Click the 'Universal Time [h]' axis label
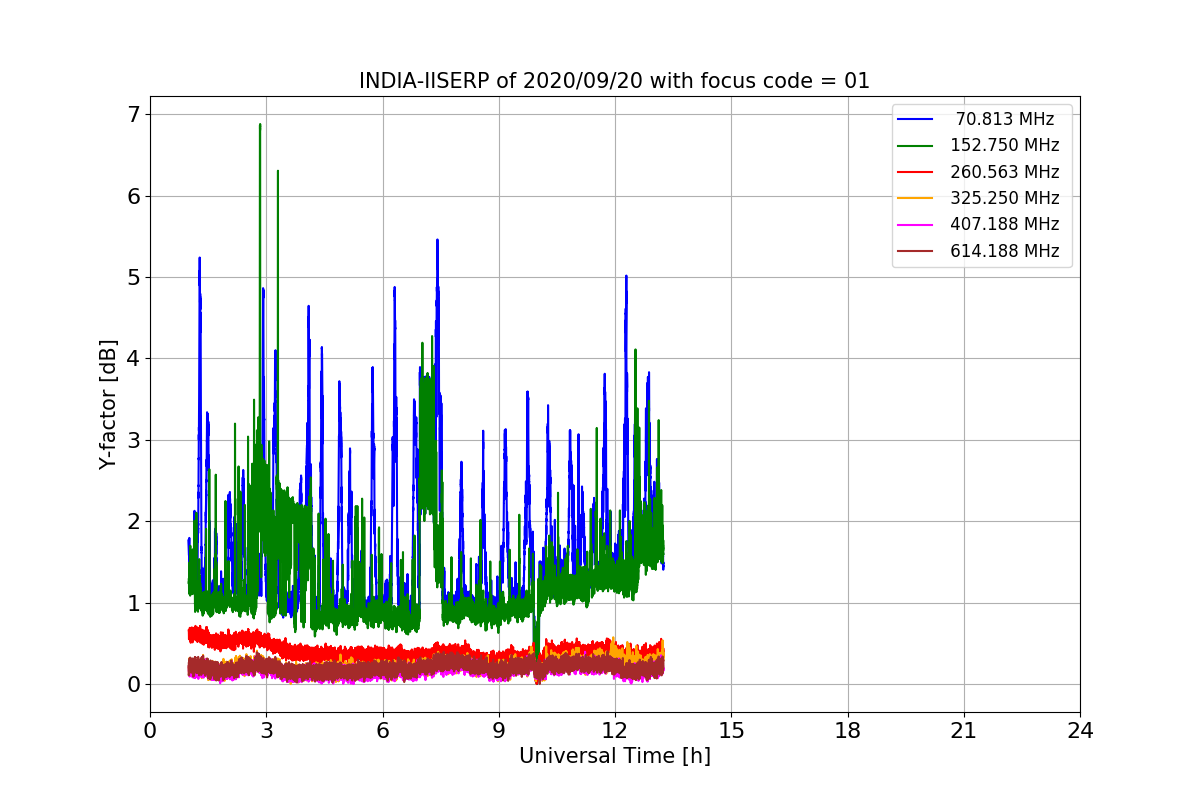 (614, 757)
